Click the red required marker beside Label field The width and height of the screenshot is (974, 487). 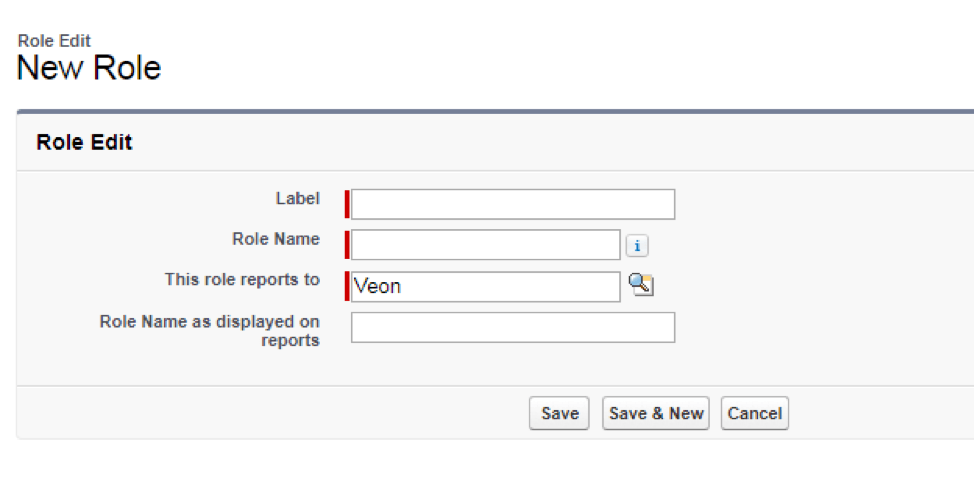[347, 204]
